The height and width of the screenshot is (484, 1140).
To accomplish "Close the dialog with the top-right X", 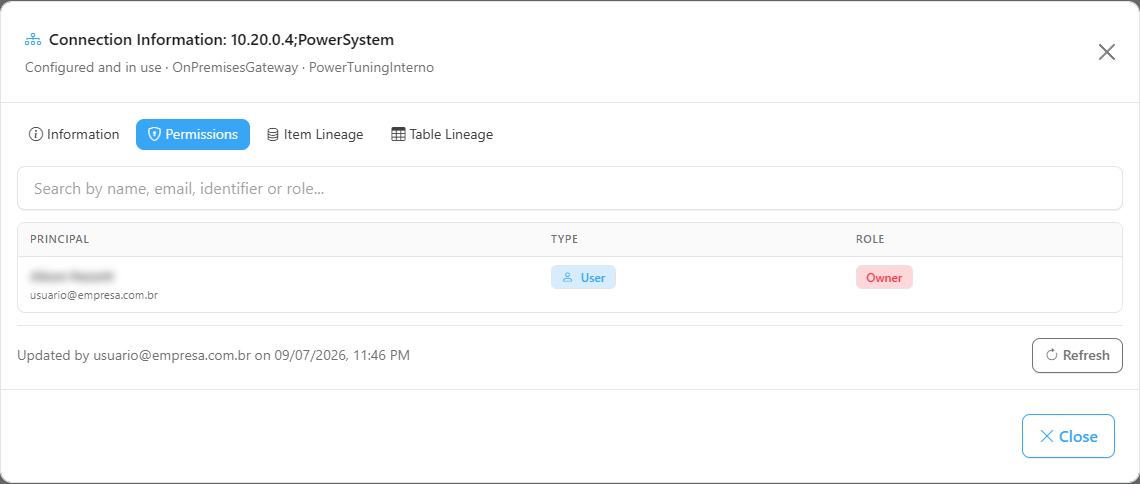I will tap(1107, 52).
